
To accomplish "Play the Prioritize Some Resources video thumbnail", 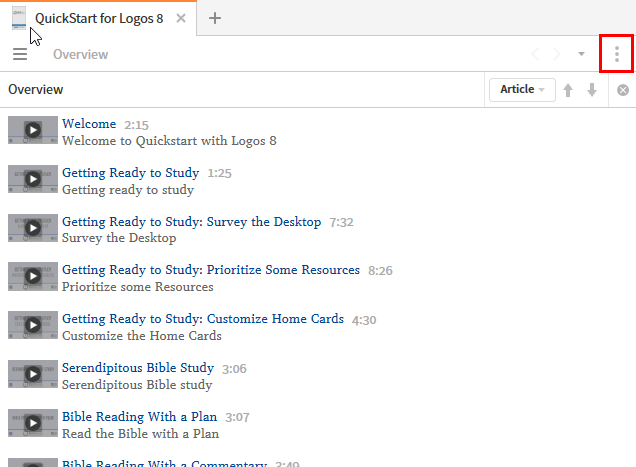I will (33, 276).
